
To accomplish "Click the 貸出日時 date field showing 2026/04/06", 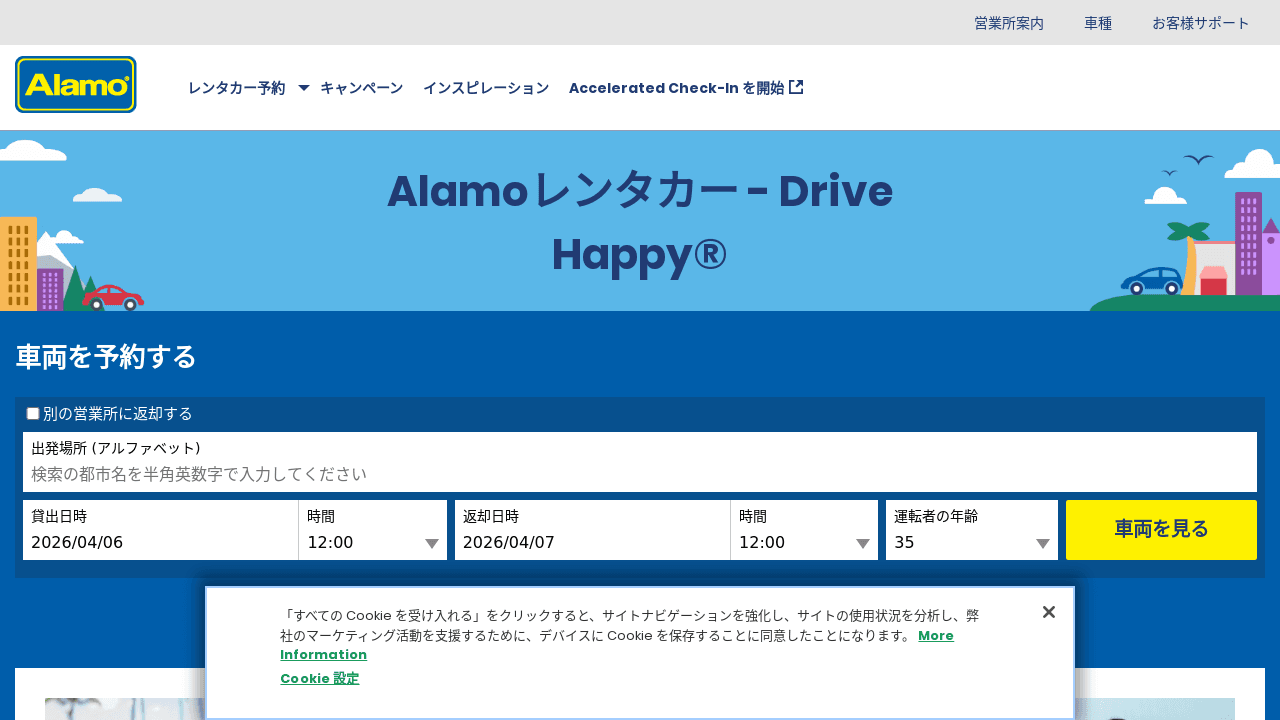I will [160, 543].
